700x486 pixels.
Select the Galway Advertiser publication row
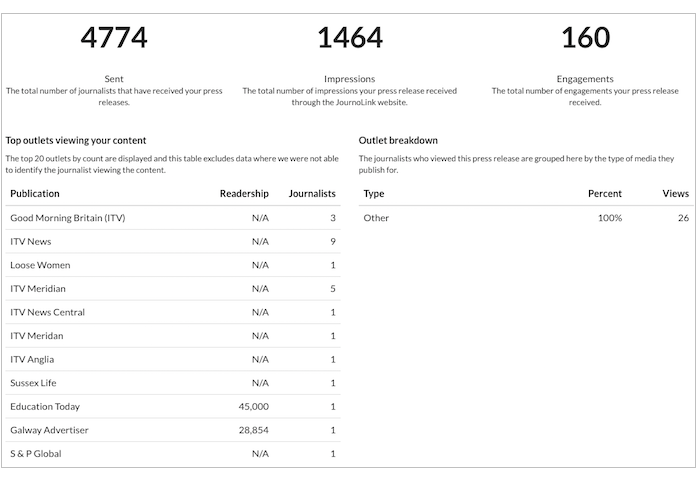(173, 430)
